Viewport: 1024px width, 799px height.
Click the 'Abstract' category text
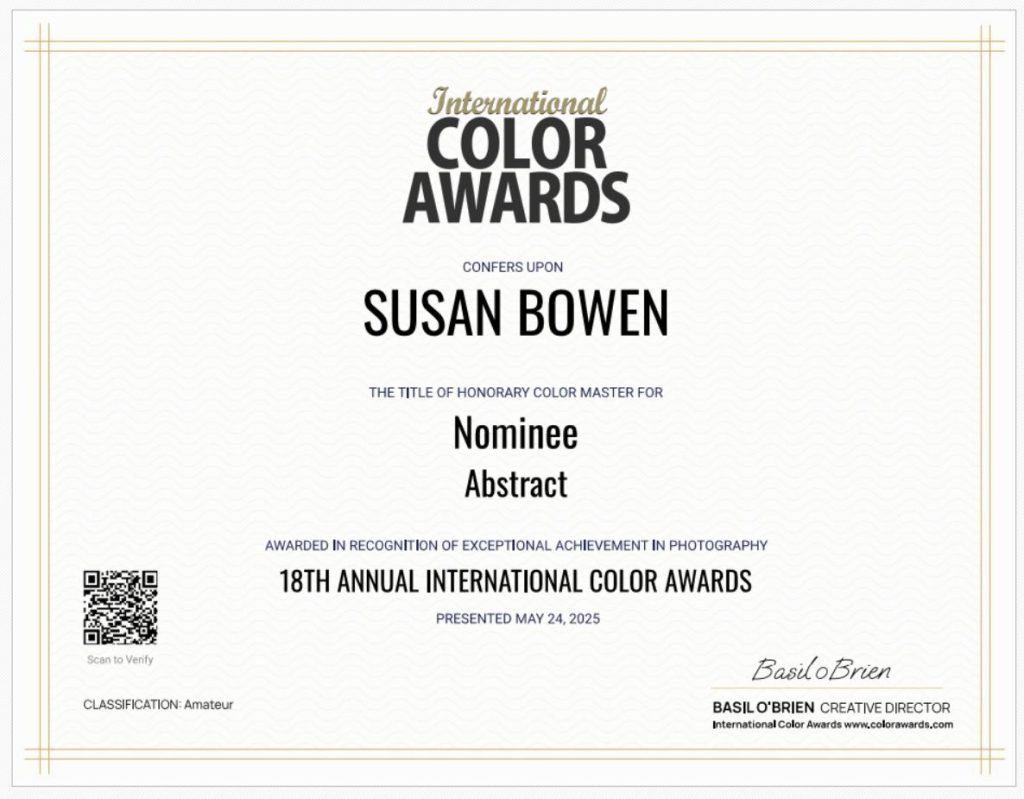tap(516, 484)
